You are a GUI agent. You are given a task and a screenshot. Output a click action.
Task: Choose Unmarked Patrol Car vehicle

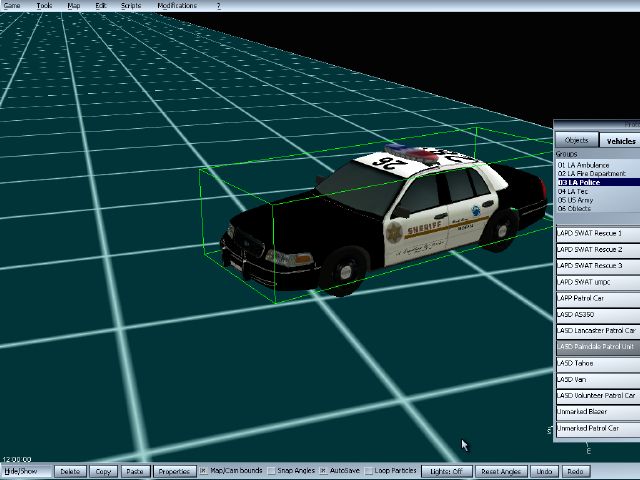pos(598,428)
